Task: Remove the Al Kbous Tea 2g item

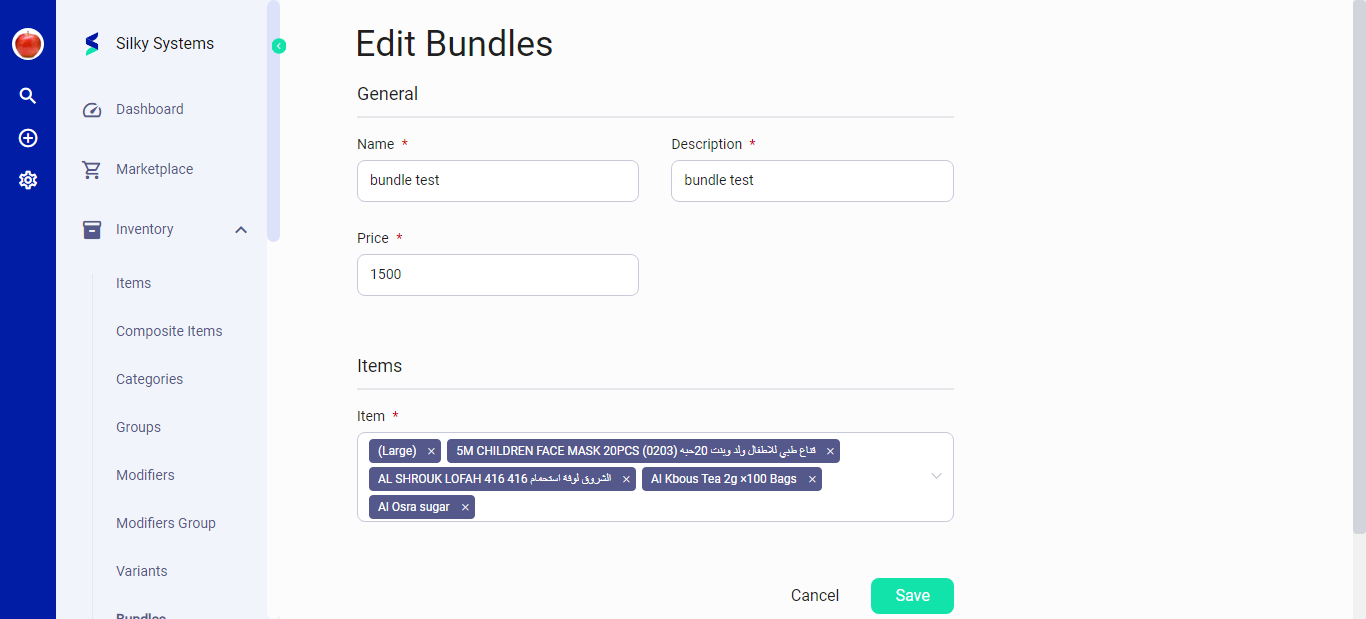Action: tap(811, 479)
